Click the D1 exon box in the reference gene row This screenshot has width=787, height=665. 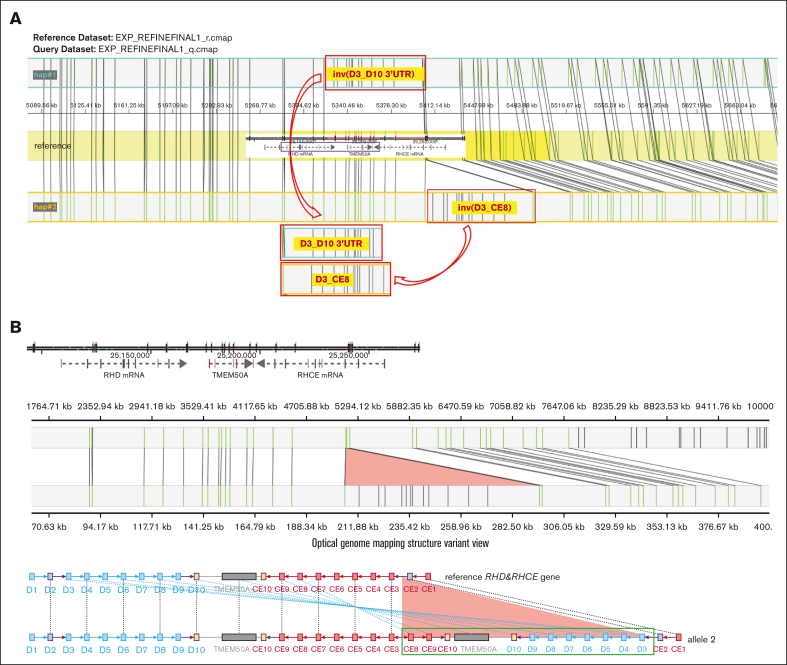click(32, 577)
